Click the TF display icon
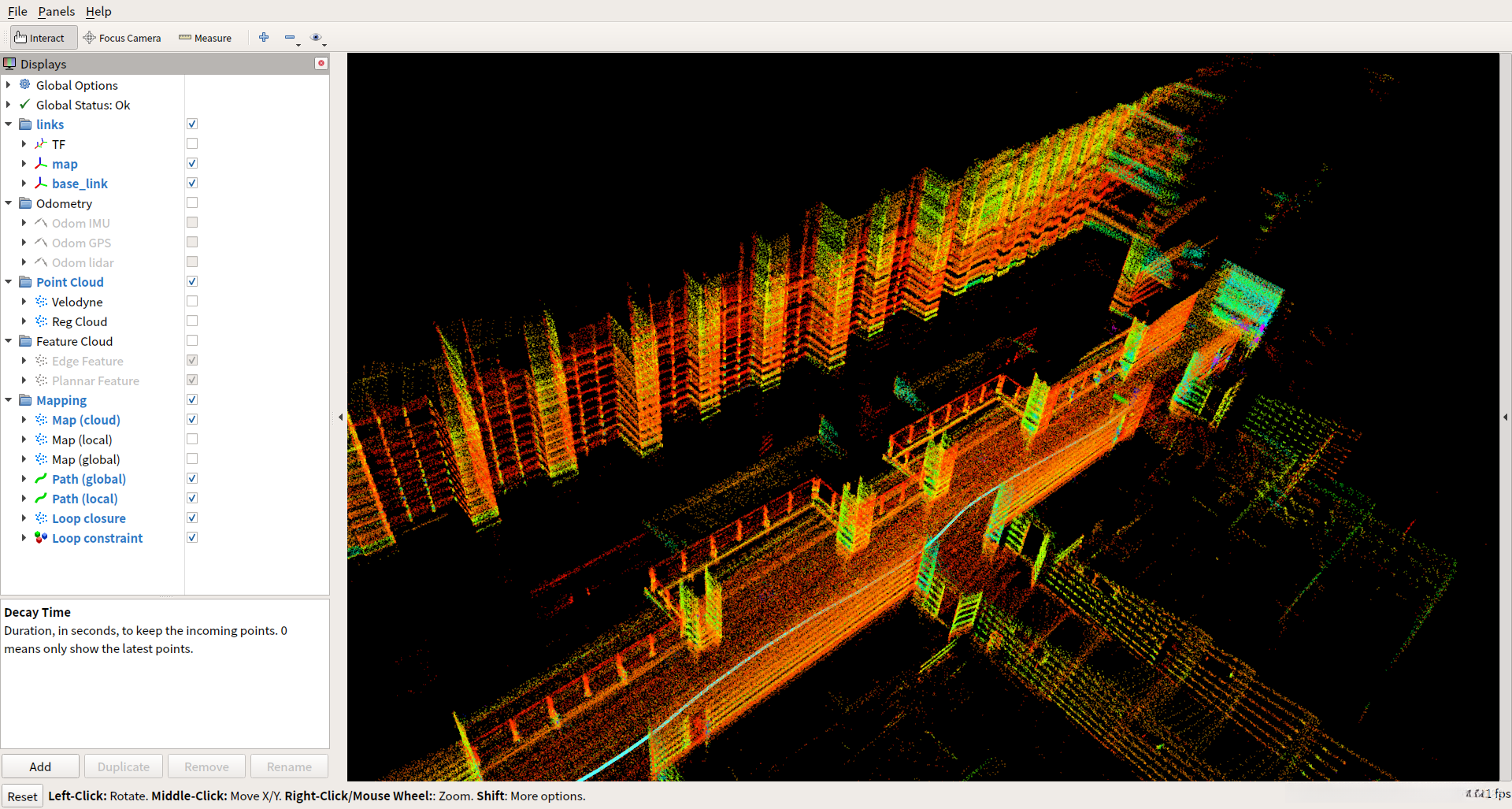The height and width of the screenshot is (809, 1512). tap(41, 143)
